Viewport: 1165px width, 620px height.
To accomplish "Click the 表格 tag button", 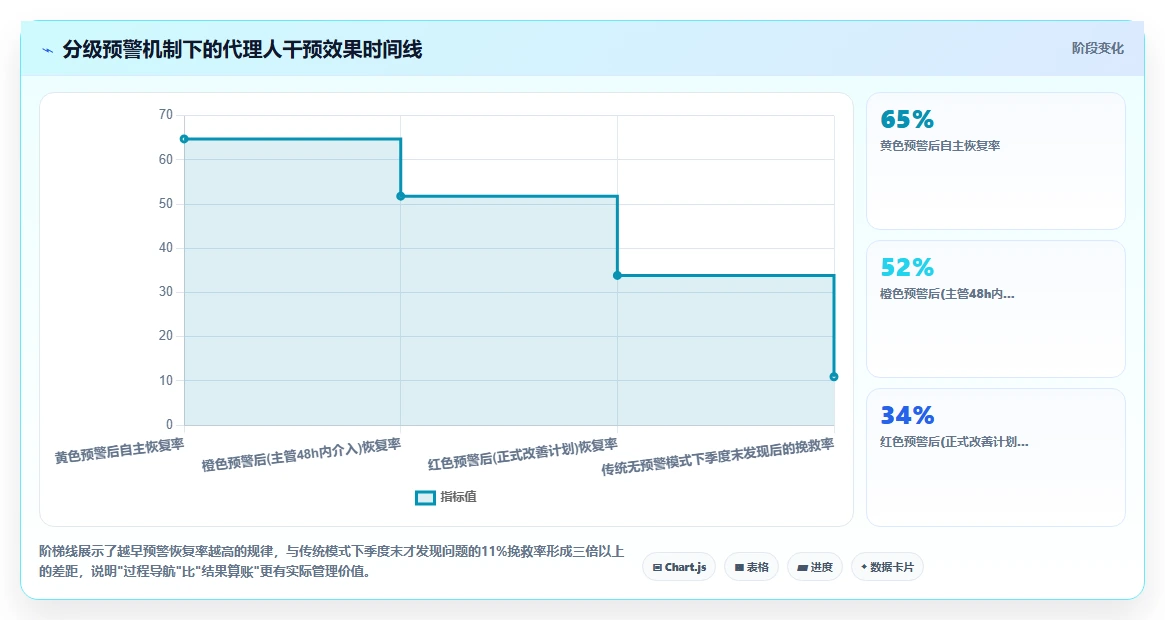I will coord(751,567).
